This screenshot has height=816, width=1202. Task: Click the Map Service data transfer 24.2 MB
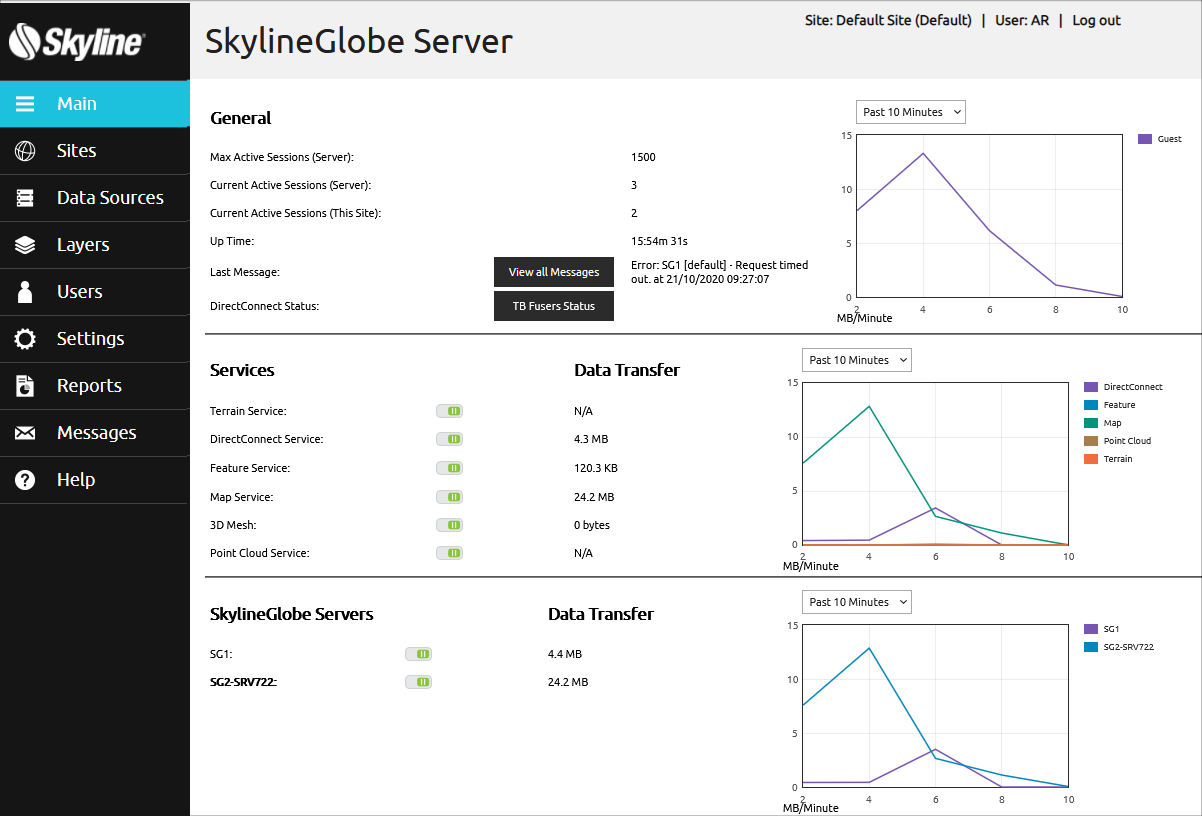pyautogui.click(x=594, y=497)
